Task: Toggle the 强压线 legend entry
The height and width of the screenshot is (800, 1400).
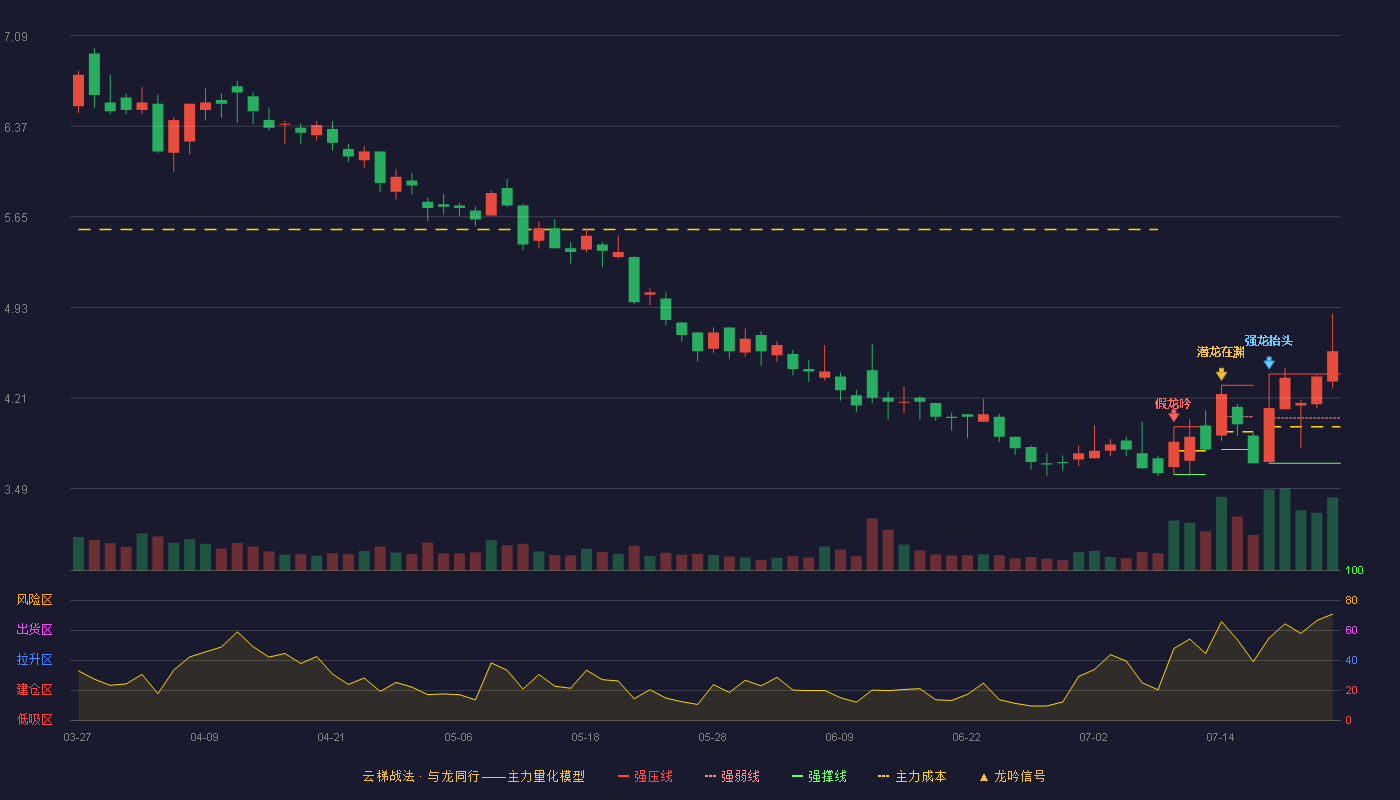Action: pos(645,776)
